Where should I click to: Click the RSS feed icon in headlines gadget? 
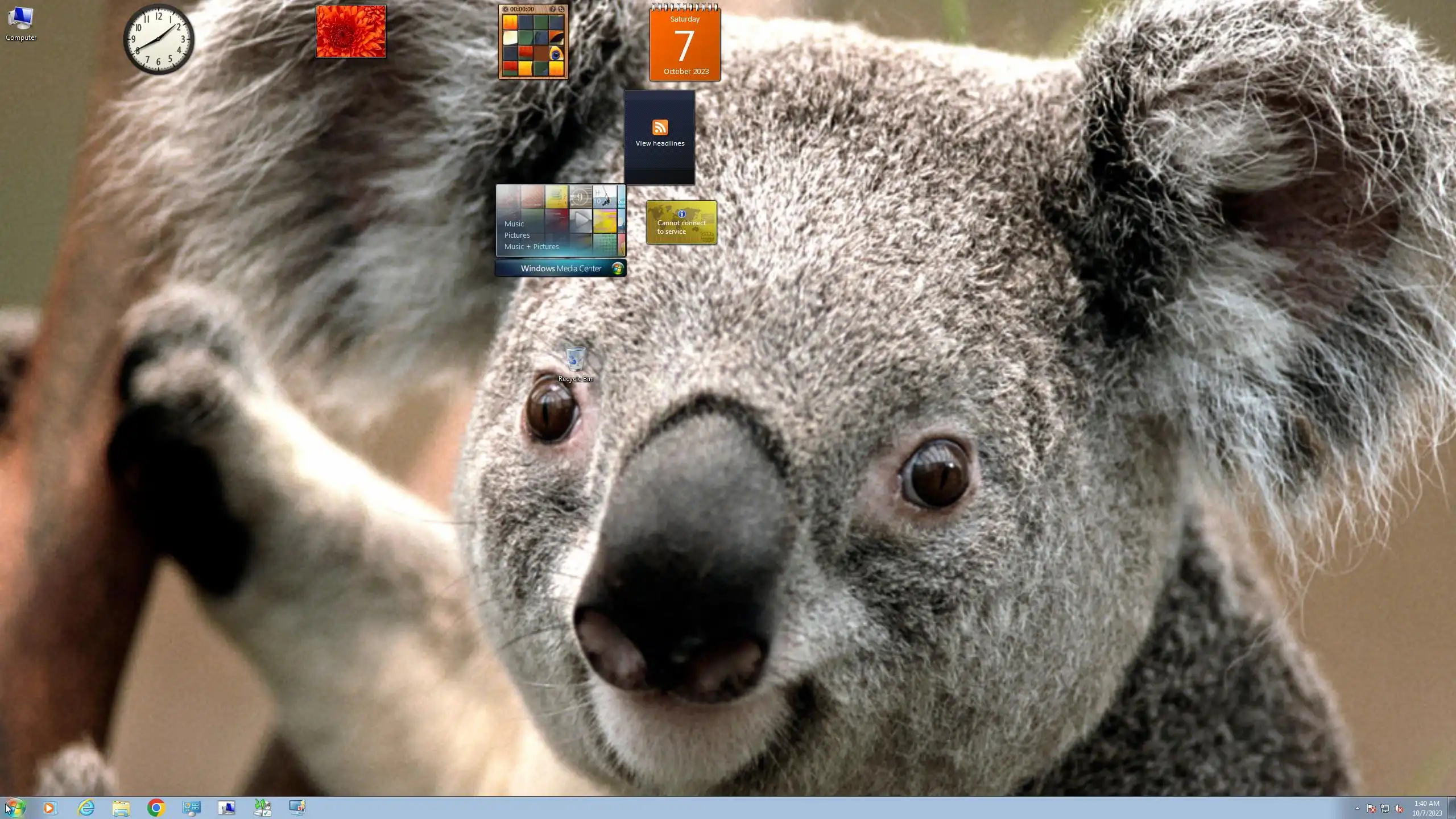[660, 127]
